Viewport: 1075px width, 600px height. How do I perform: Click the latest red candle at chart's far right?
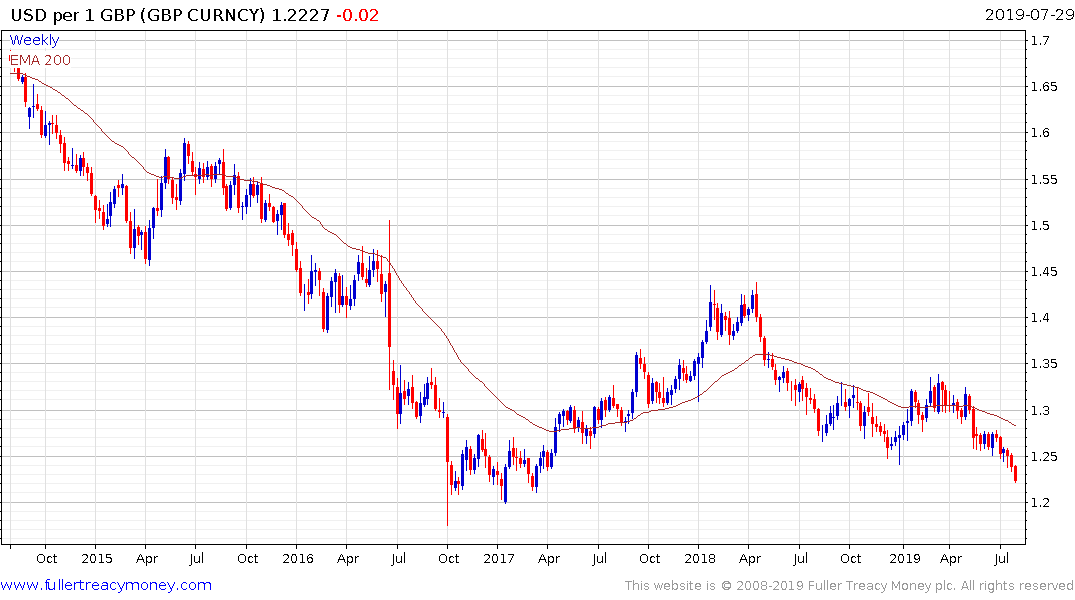coord(1015,473)
